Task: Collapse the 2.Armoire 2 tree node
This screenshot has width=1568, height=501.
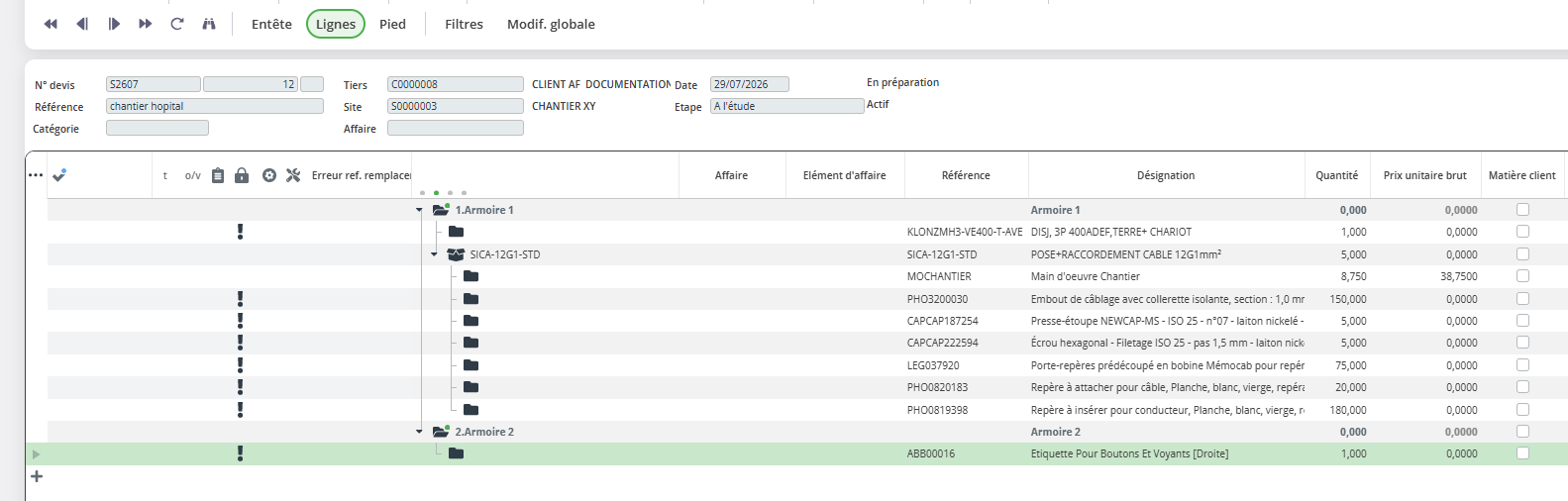Action: 419,432
